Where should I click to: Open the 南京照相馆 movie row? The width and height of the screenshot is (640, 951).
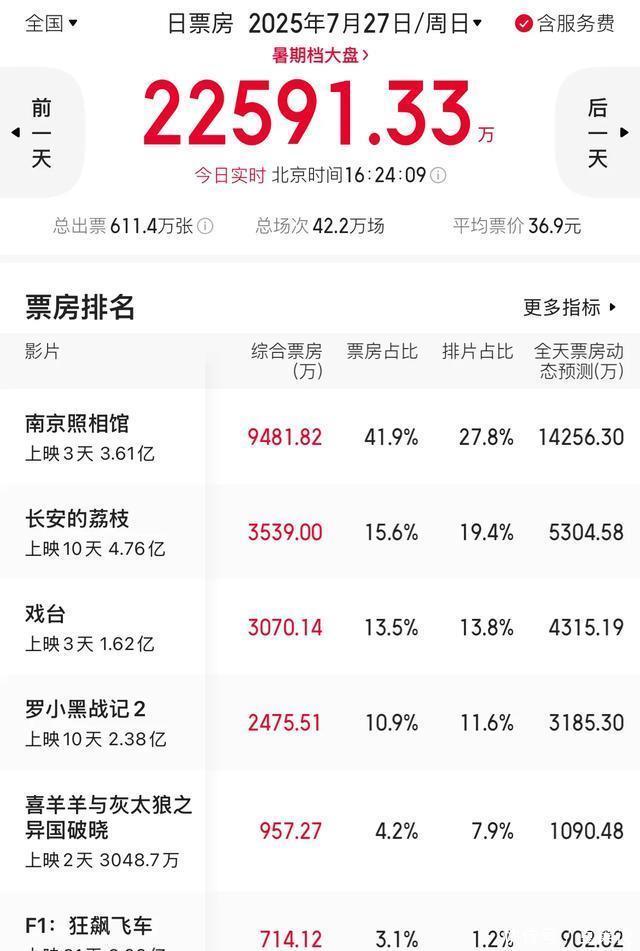point(320,437)
